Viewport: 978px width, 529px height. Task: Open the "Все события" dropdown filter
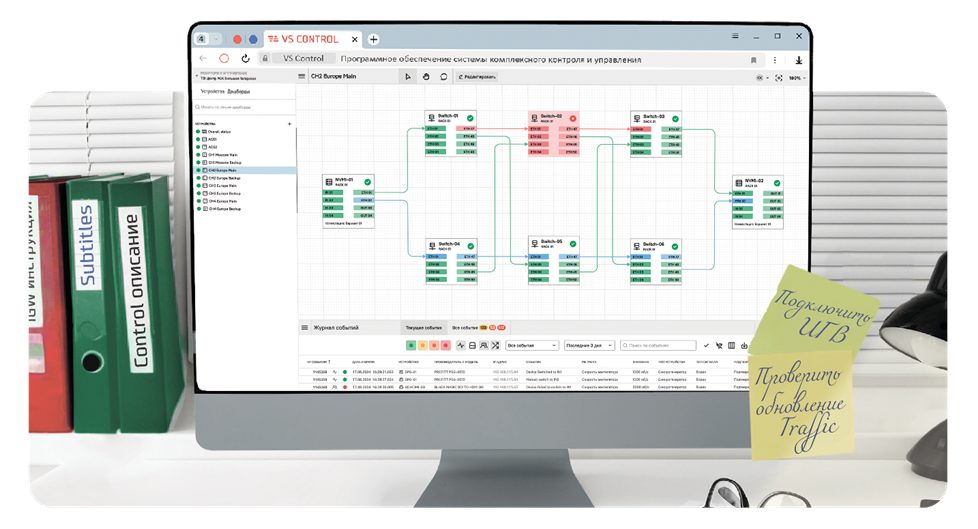pyautogui.click(x=533, y=345)
